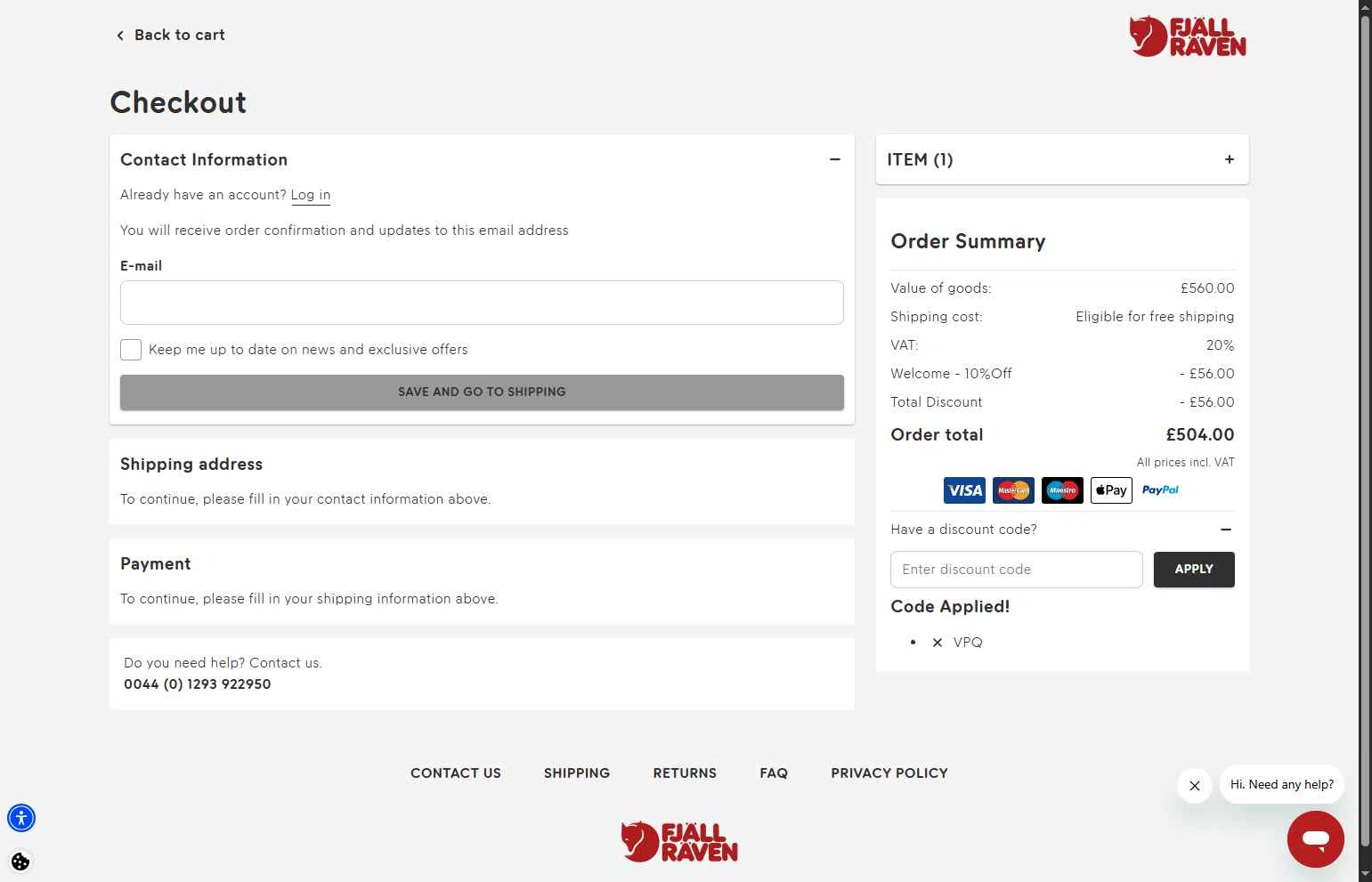Click the Log in link
The image size is (1372, 882).
click(x=311, y=195)
